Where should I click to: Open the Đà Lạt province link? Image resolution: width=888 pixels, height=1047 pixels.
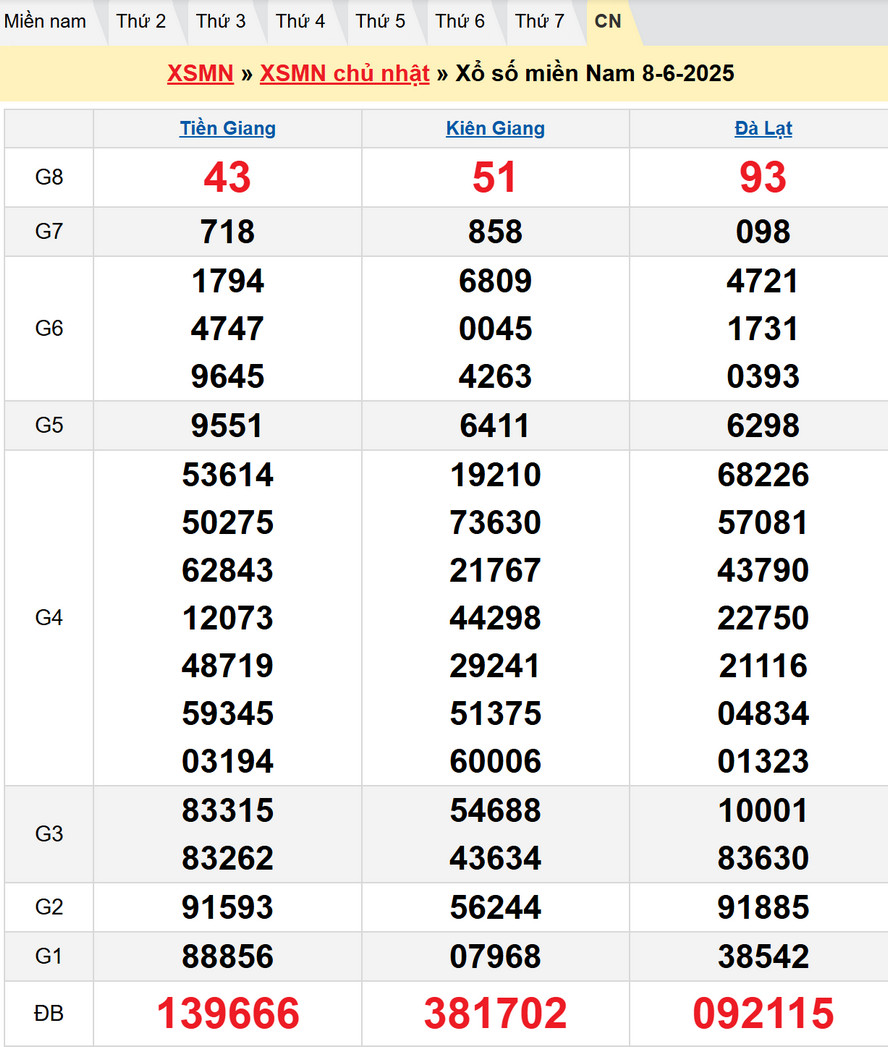pos(763,128)
